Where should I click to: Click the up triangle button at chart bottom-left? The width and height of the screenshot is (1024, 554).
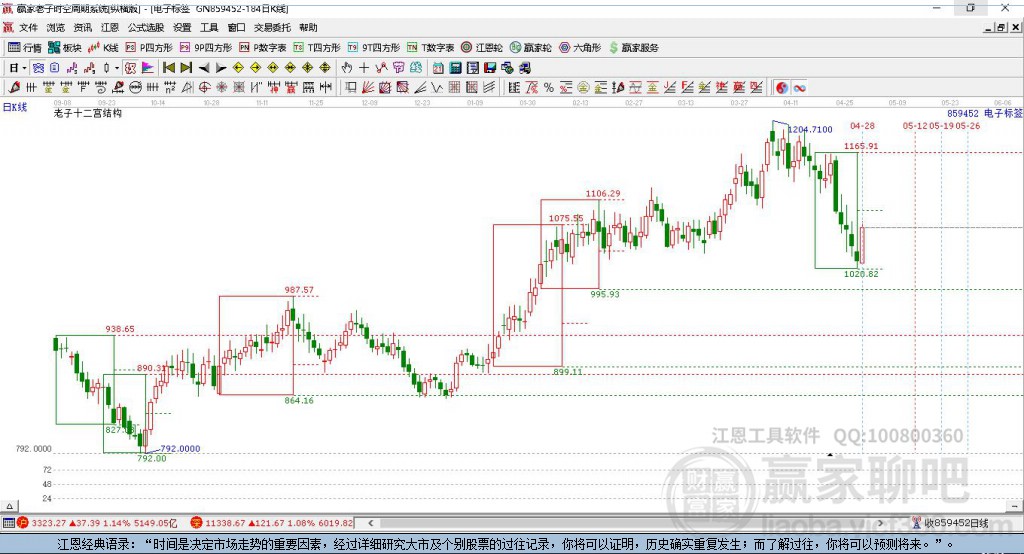[9, 506]
